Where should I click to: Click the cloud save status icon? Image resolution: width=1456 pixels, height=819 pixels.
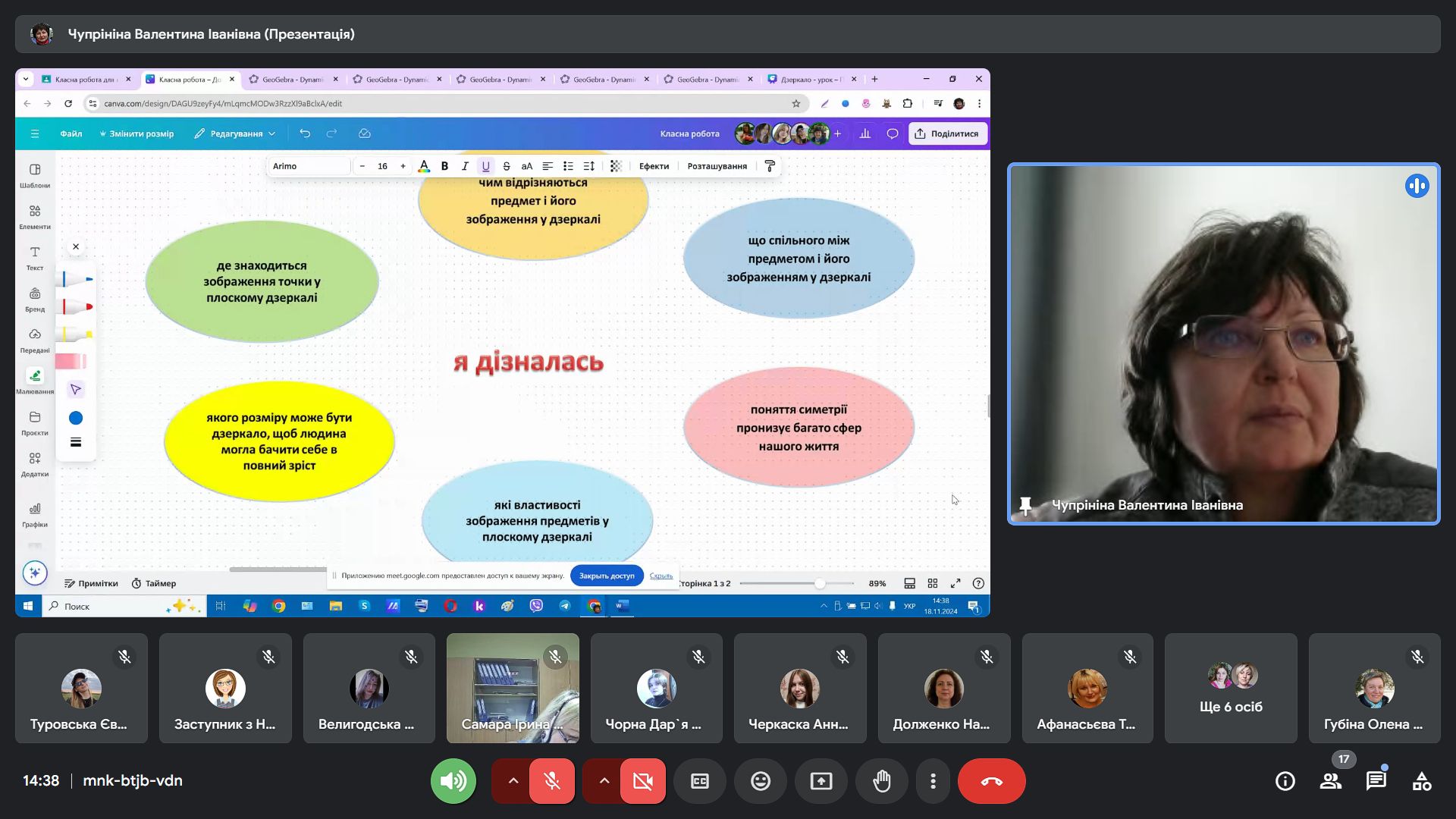tap(364, 133)
